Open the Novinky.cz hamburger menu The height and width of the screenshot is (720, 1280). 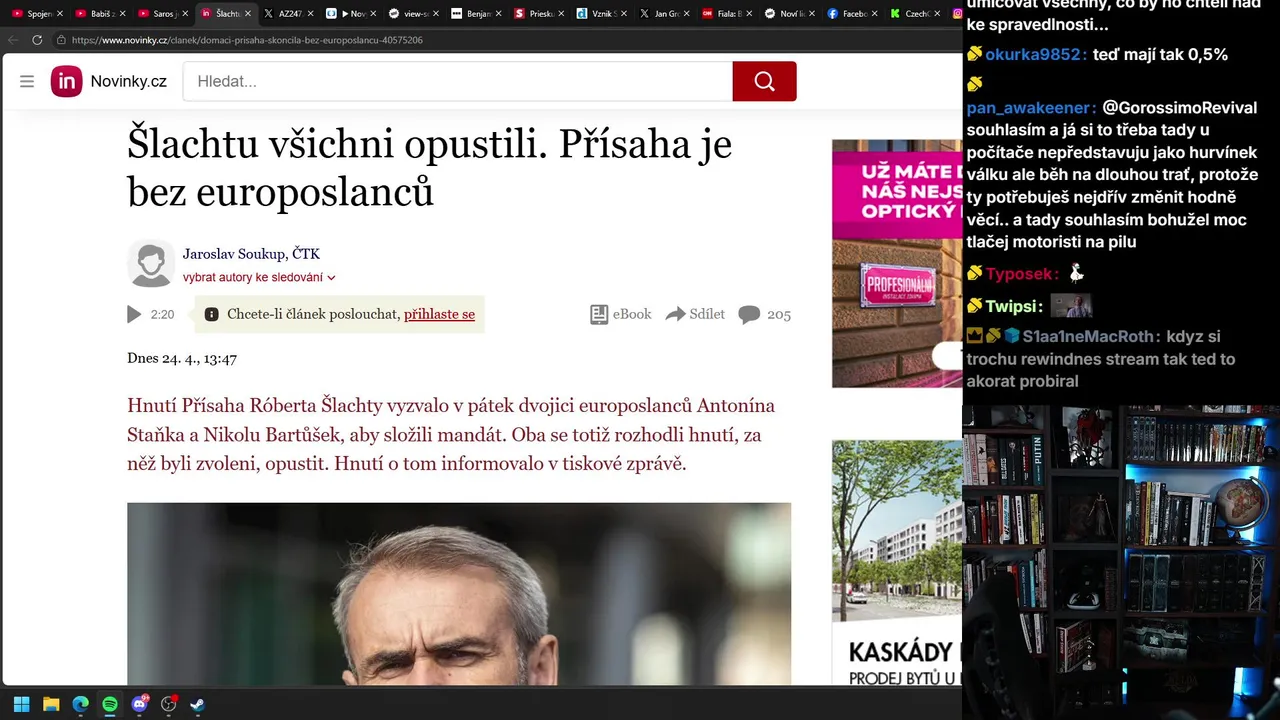pos(27,81)
